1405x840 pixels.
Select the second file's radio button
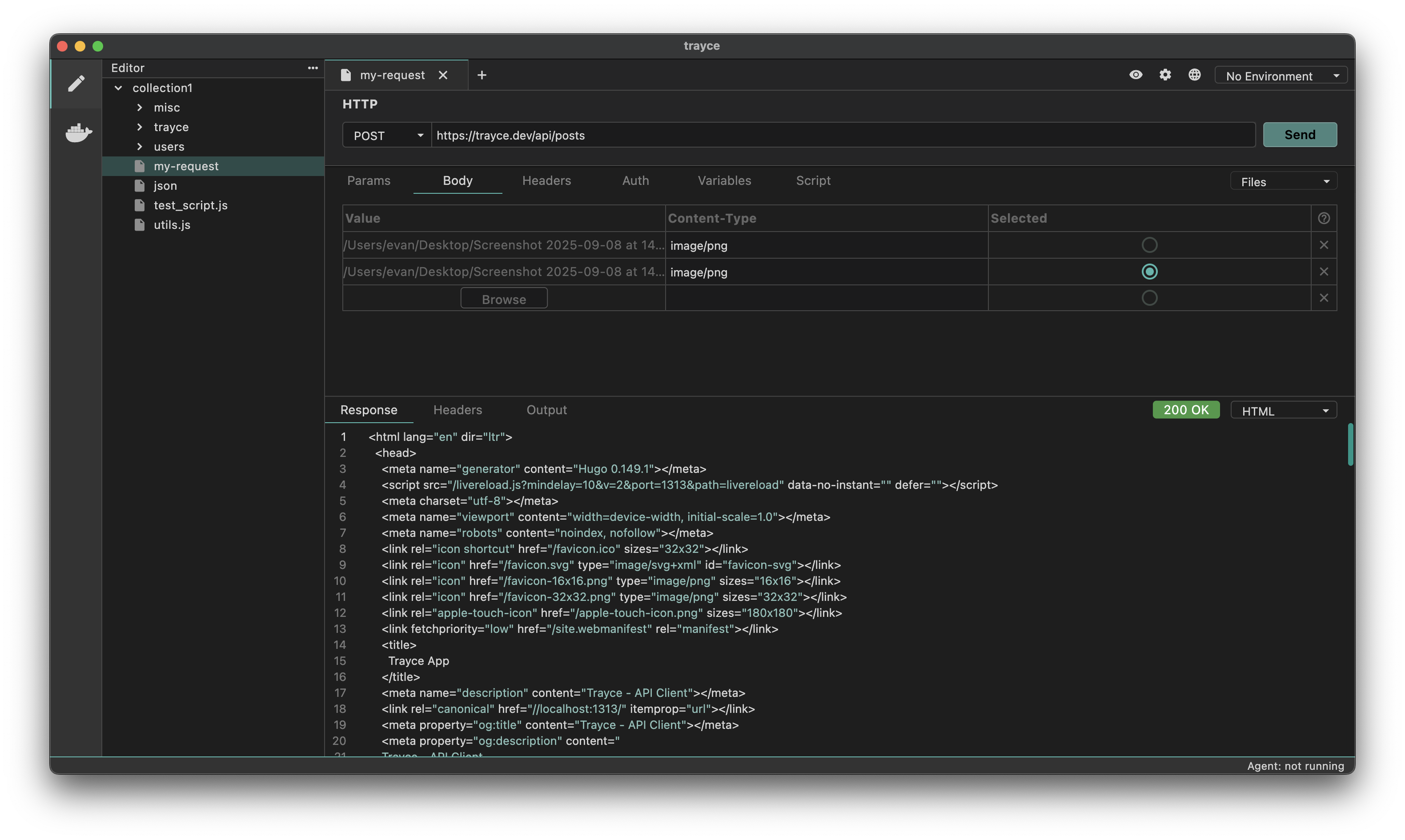(x=1149, y=272)
